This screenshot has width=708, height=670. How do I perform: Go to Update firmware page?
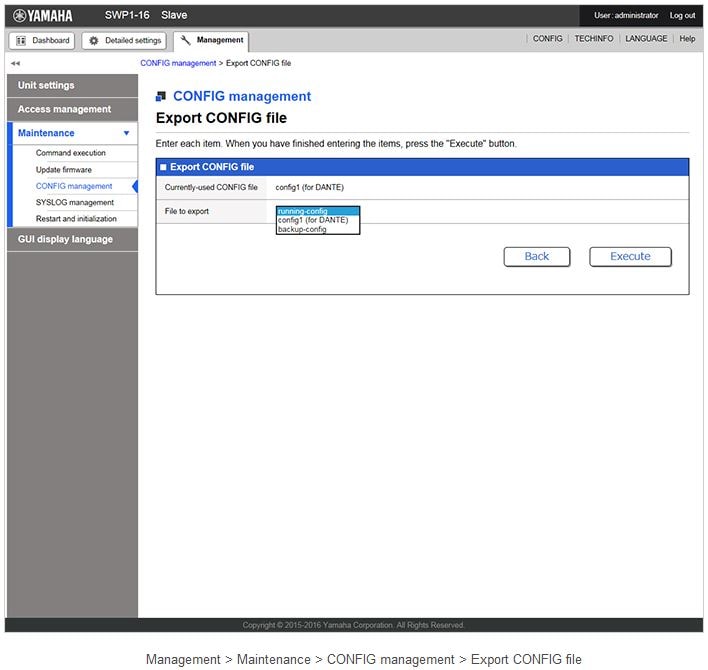point(64,170)
